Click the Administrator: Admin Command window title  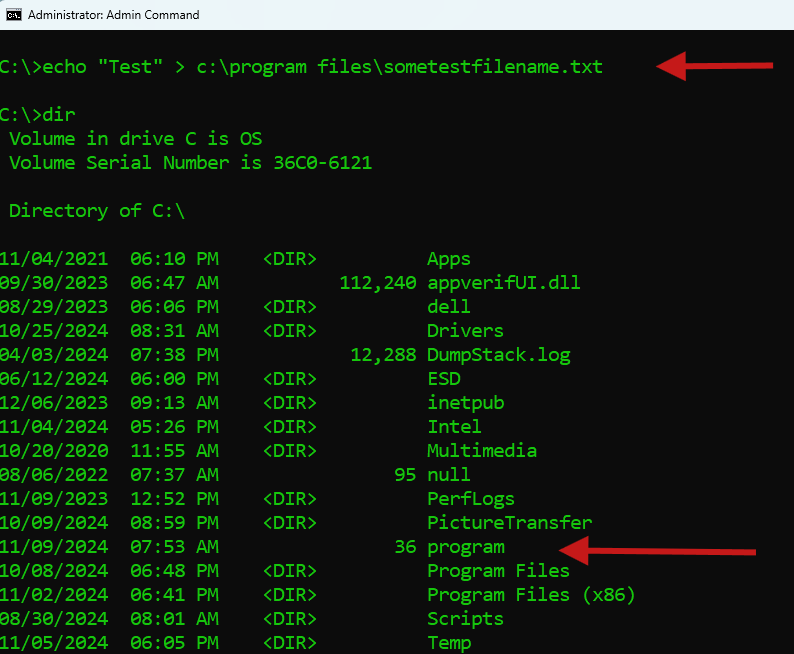click(x=113, y=15)
